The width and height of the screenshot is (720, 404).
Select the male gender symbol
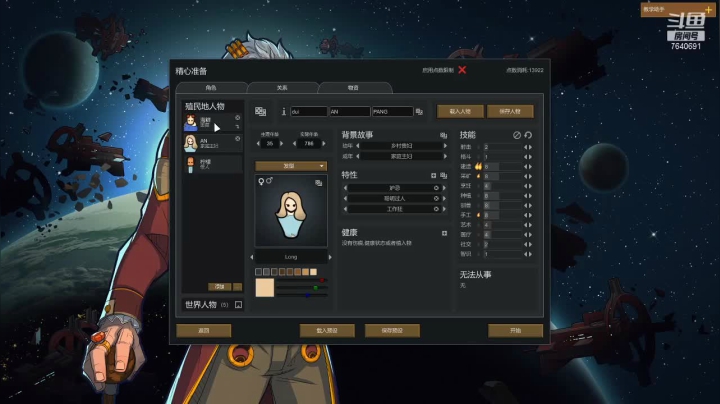[269, 181]
